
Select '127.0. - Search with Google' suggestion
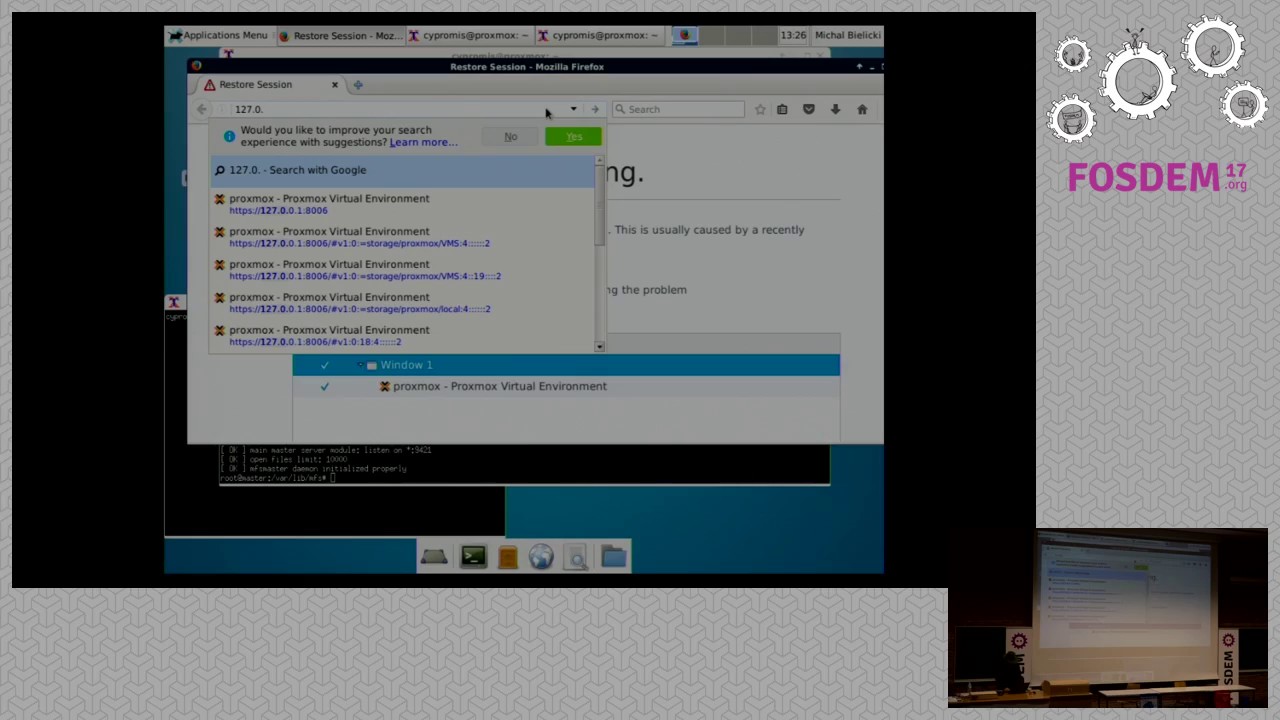402,170
